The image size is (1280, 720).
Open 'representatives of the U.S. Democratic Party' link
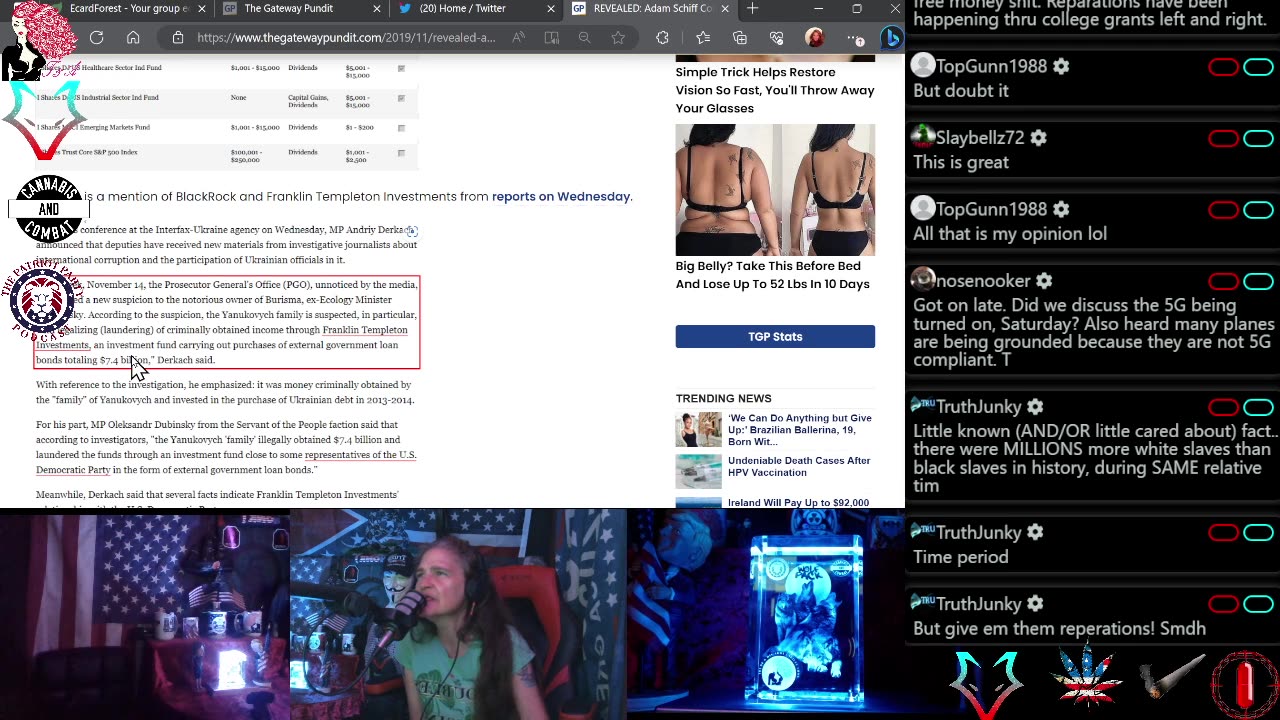click(226, 462)
